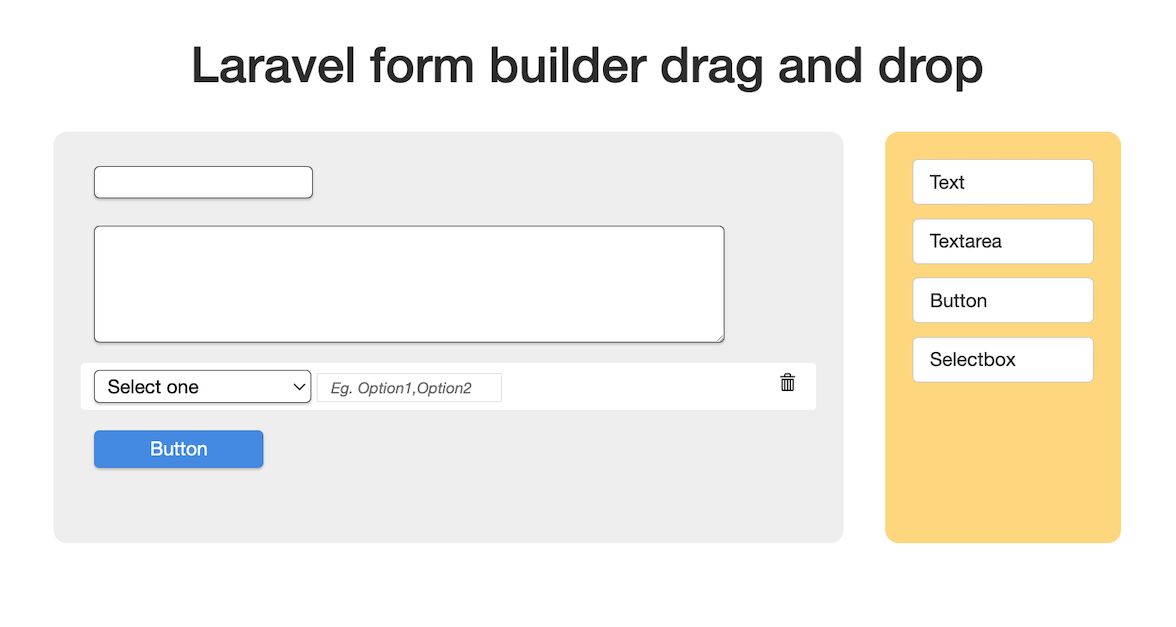The height and width of the screenshot is (627, 1176).
Task: Click the 'Selectbox' item in the sidebar palette
Action: point(1002,359)
